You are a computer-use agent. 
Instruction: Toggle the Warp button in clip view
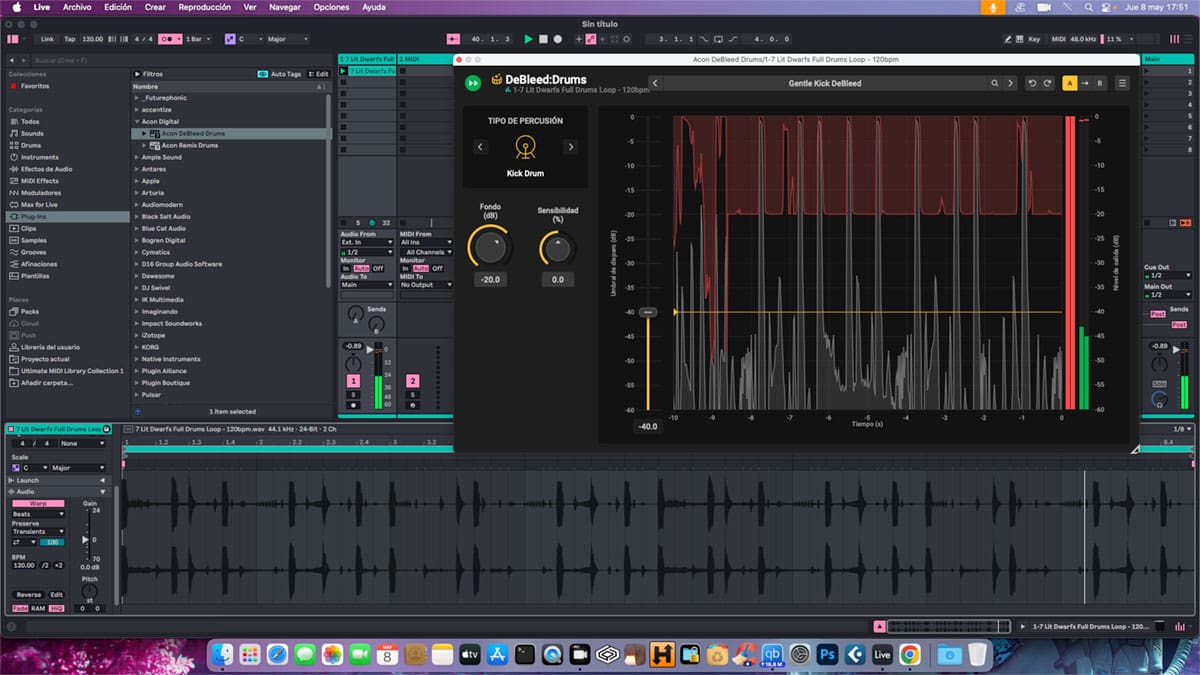[37, 503]
